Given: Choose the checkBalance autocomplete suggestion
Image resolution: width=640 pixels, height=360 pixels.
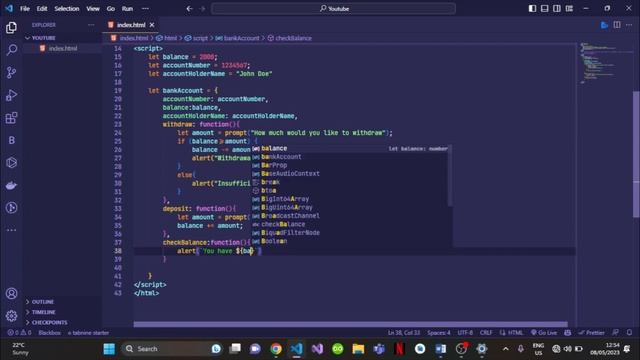Looking at the screenshot, I should point(351,224).
